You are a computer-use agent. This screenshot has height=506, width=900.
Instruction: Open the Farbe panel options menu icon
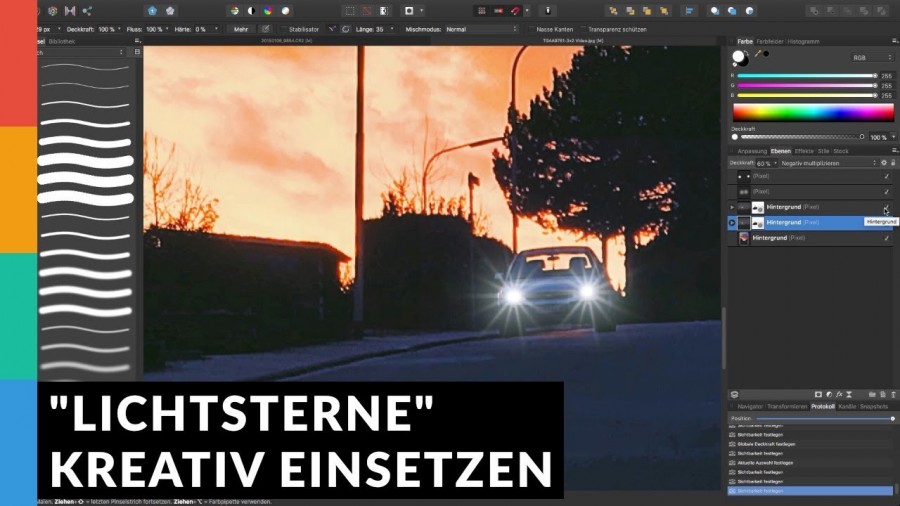[x=894, y=41]
